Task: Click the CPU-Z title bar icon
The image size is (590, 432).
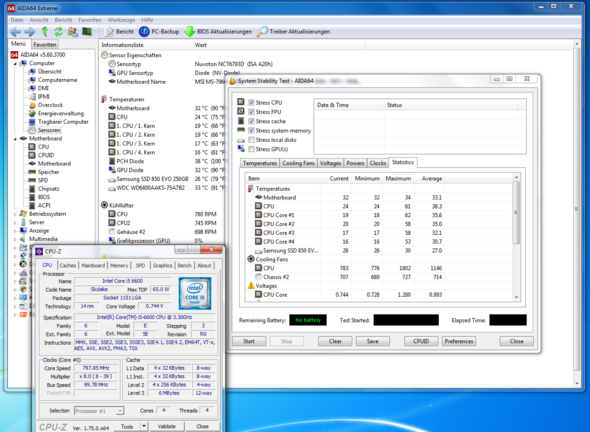Action: click(x=39, y=251)
